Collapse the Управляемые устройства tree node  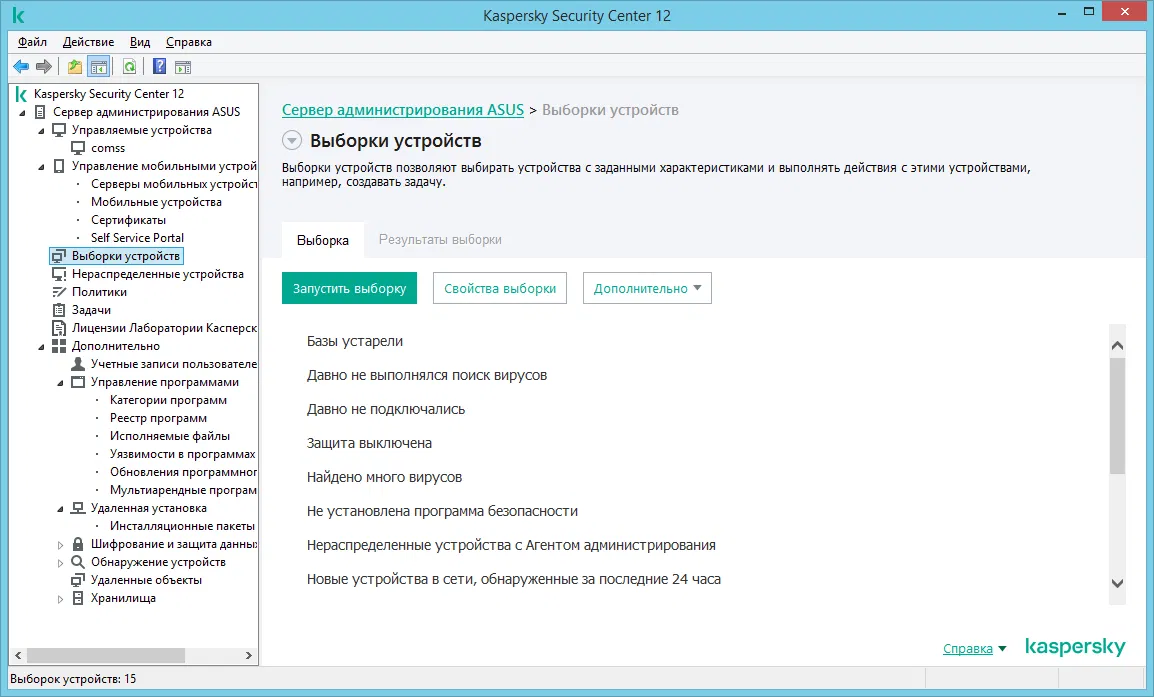pyautogui.click(x=41, y=131)
